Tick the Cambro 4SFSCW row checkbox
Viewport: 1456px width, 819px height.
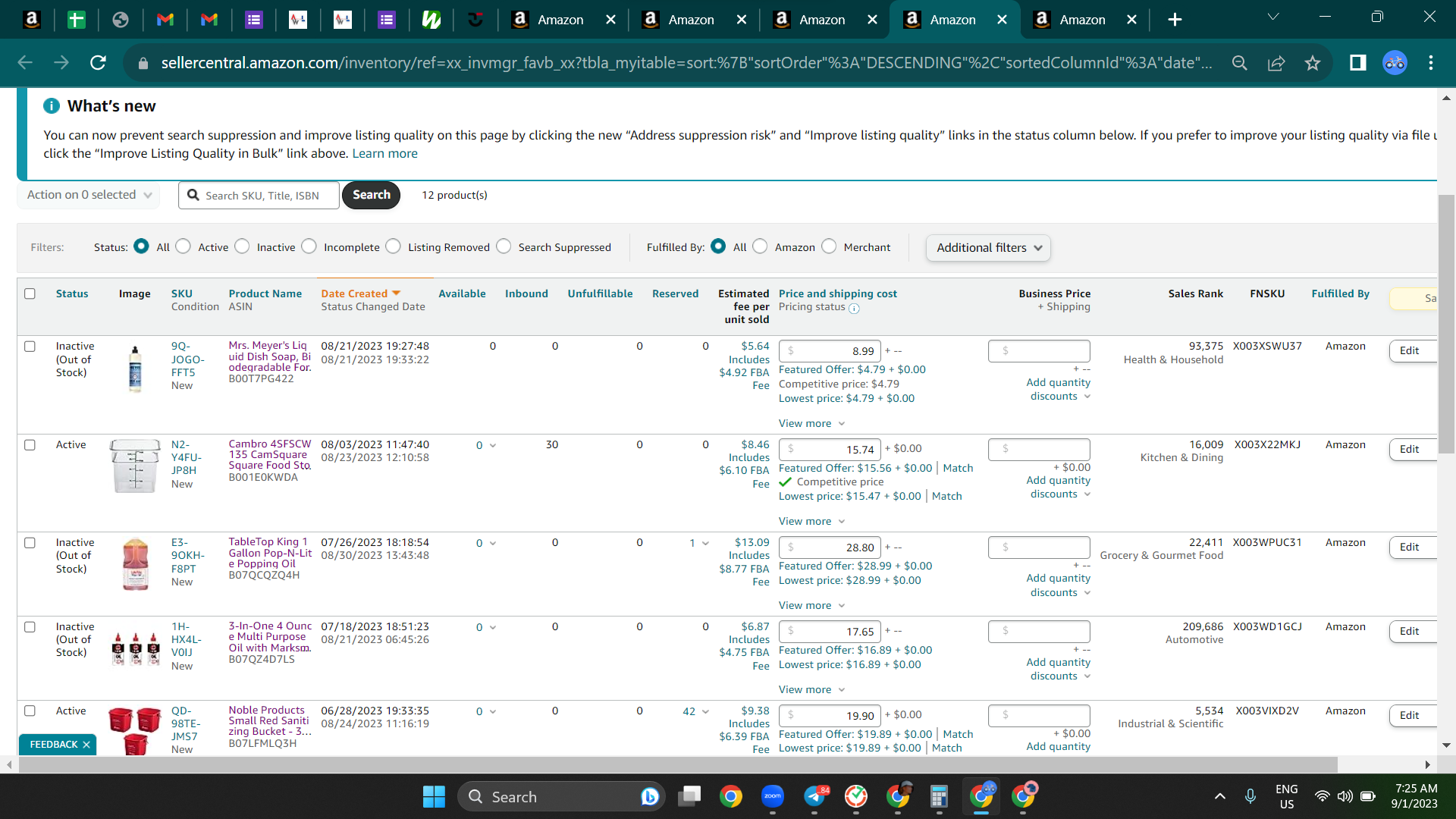tap(30, 445)
